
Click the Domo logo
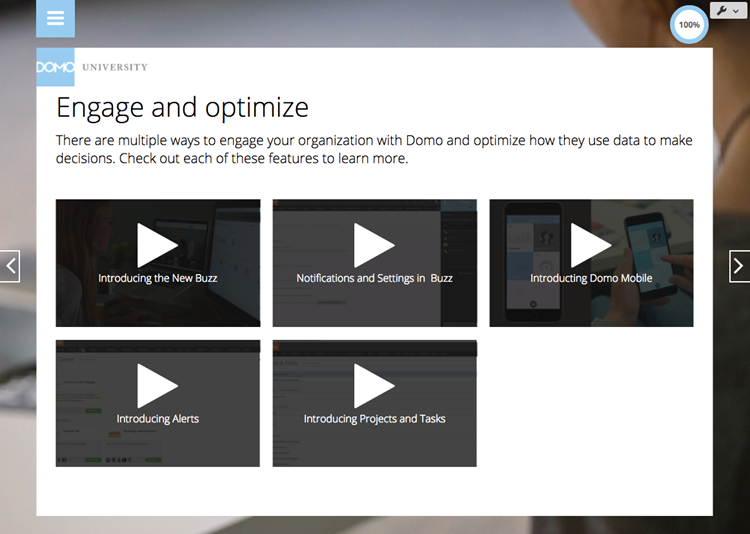coord(55,67)
